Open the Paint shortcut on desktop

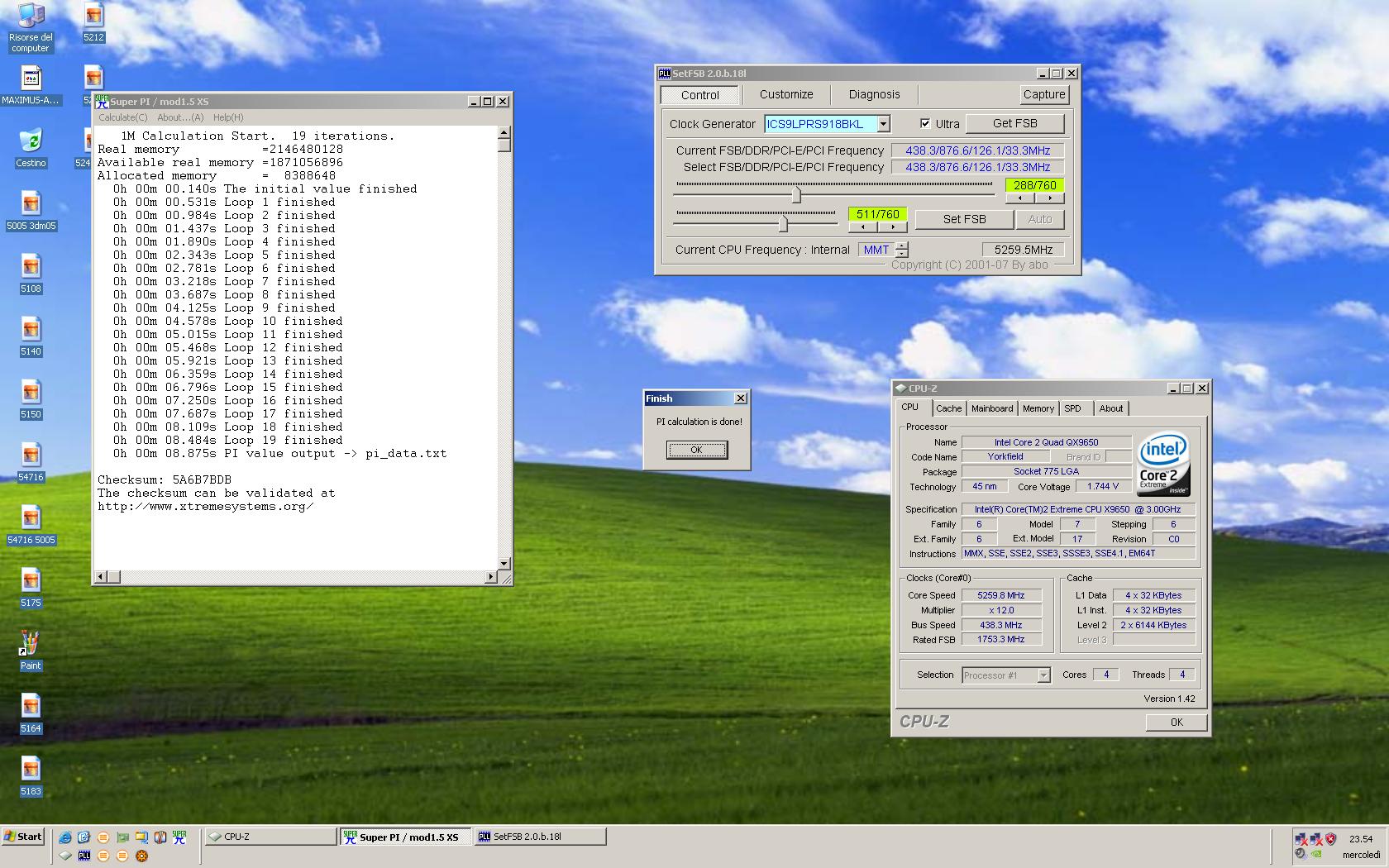click(x=31, y=651)
